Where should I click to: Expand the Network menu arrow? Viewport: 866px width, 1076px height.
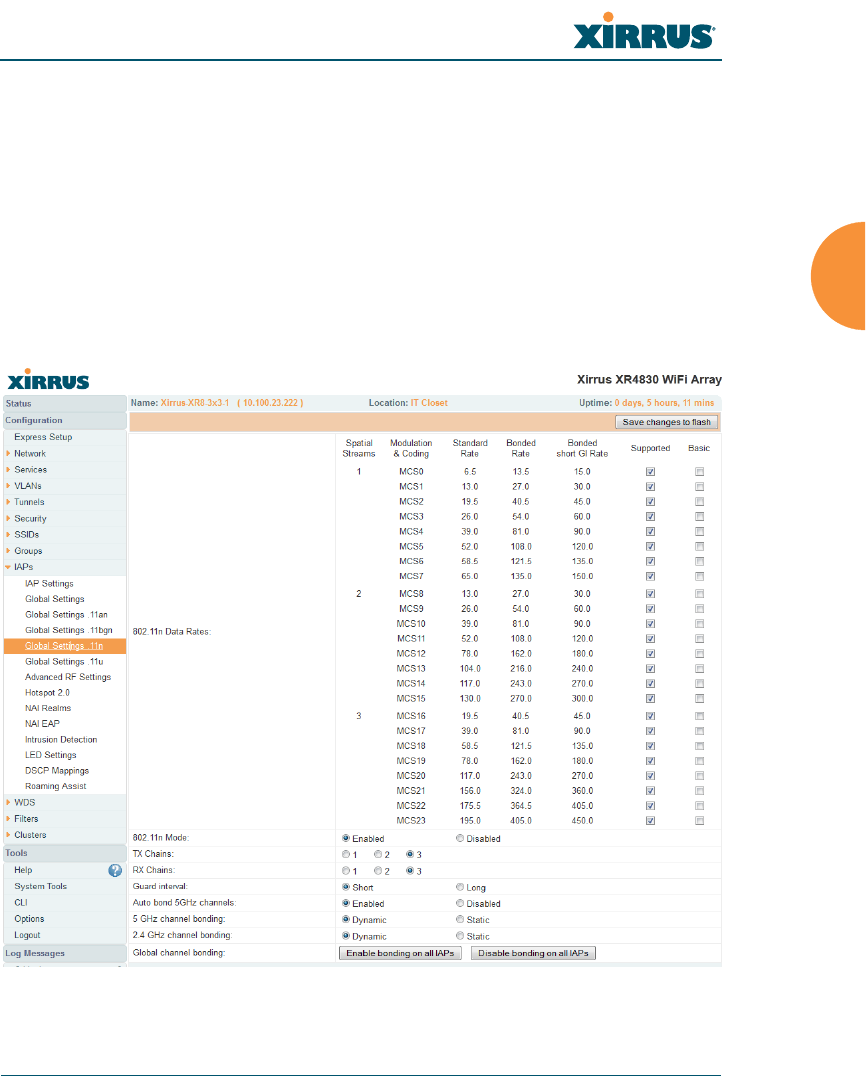coord(8,454)
